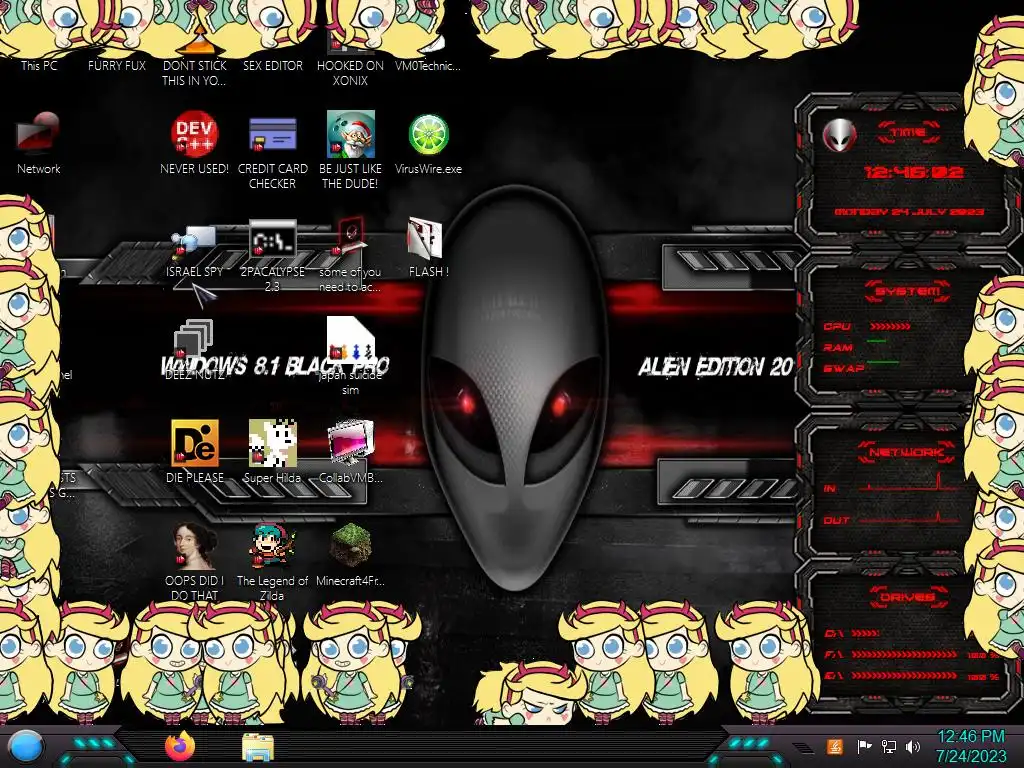Image resolution: width=1024 pixels, height=768 pixels.
Task: Select the 'HOOKED ON XONIX' label
Action: (x=351, y=73)
